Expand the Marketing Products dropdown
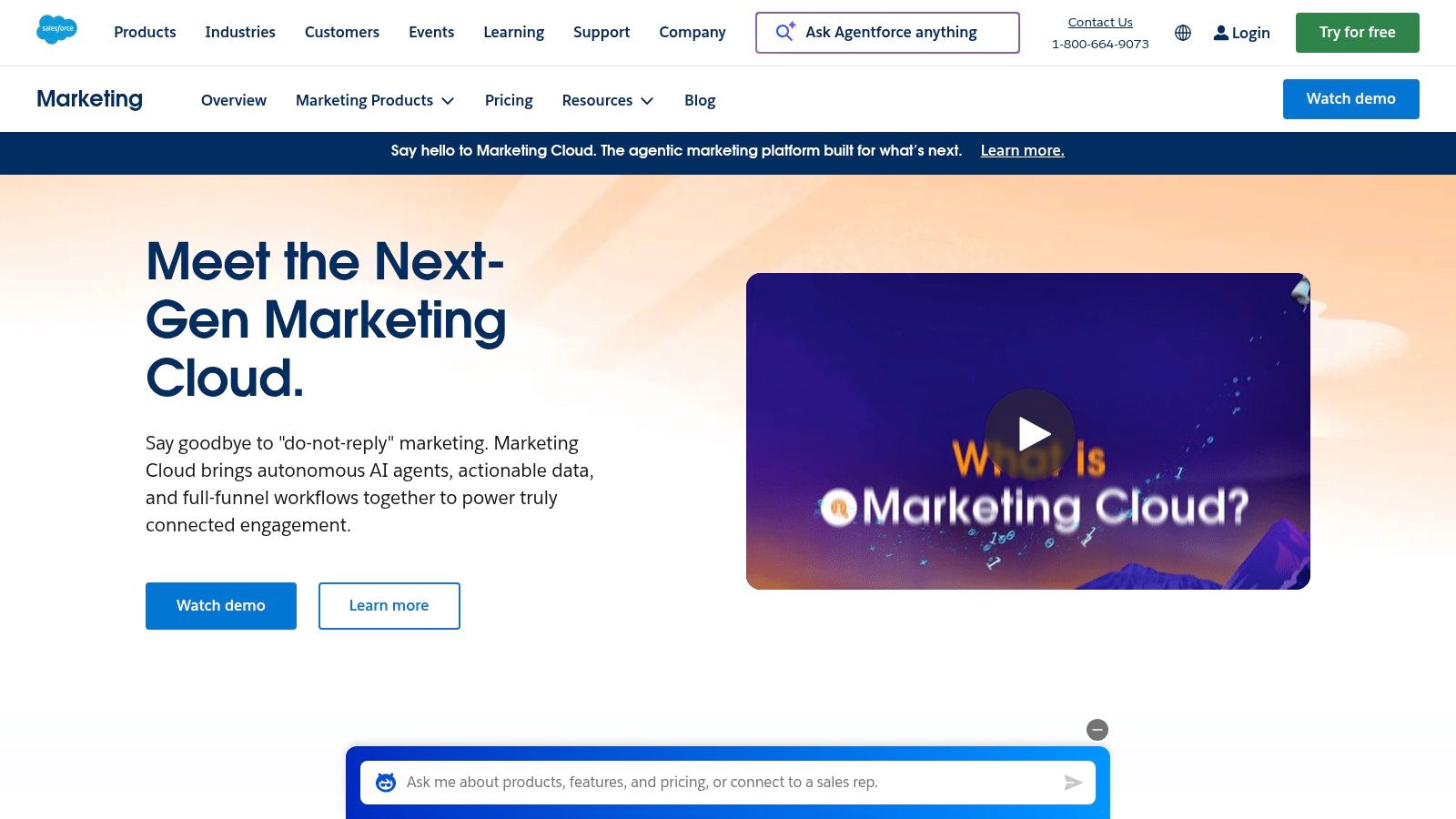Screen dimensions: 1456x819 point(374,100)
